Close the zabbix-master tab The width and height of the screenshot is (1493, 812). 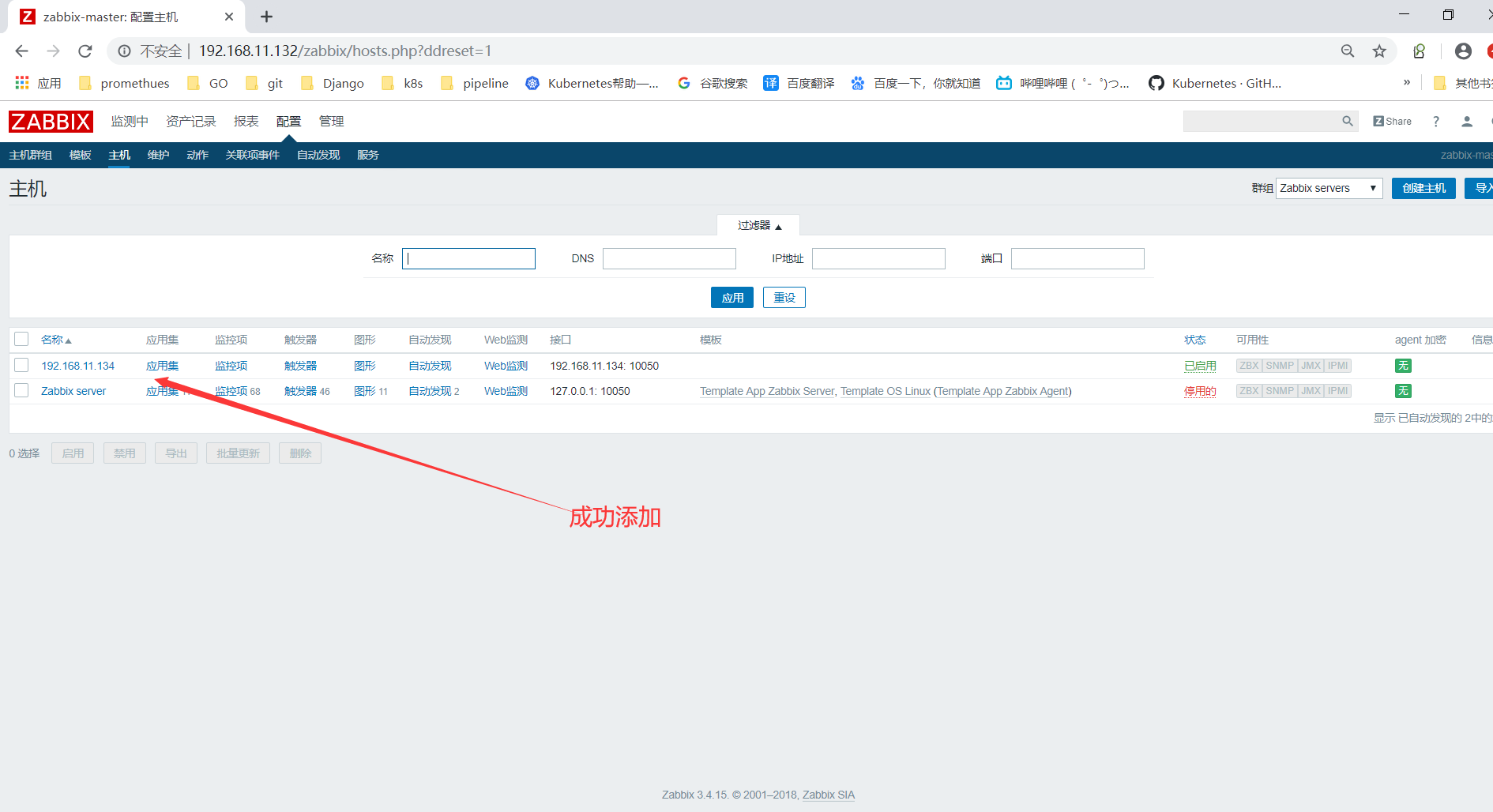229,17
